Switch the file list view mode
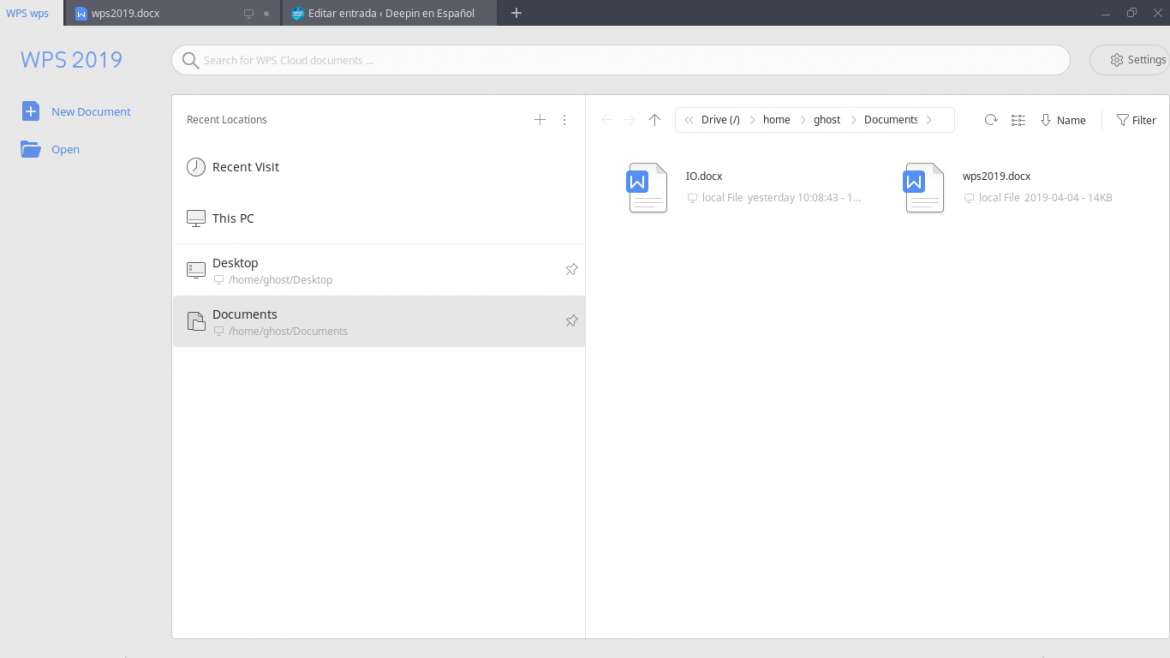1170x658 pixels. [x=1018, y=120]
